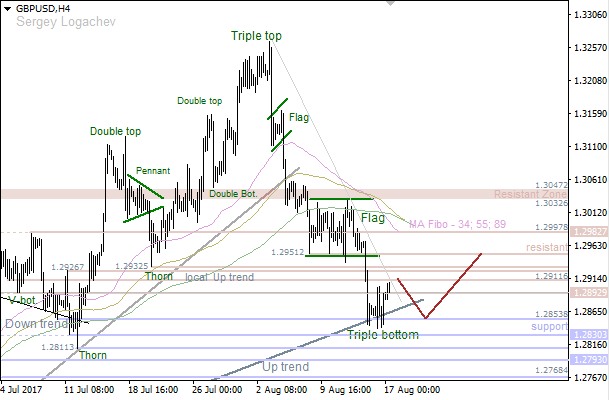The image size is (609, 400).
Task: Select the local Up trend label
Action: 220,276
